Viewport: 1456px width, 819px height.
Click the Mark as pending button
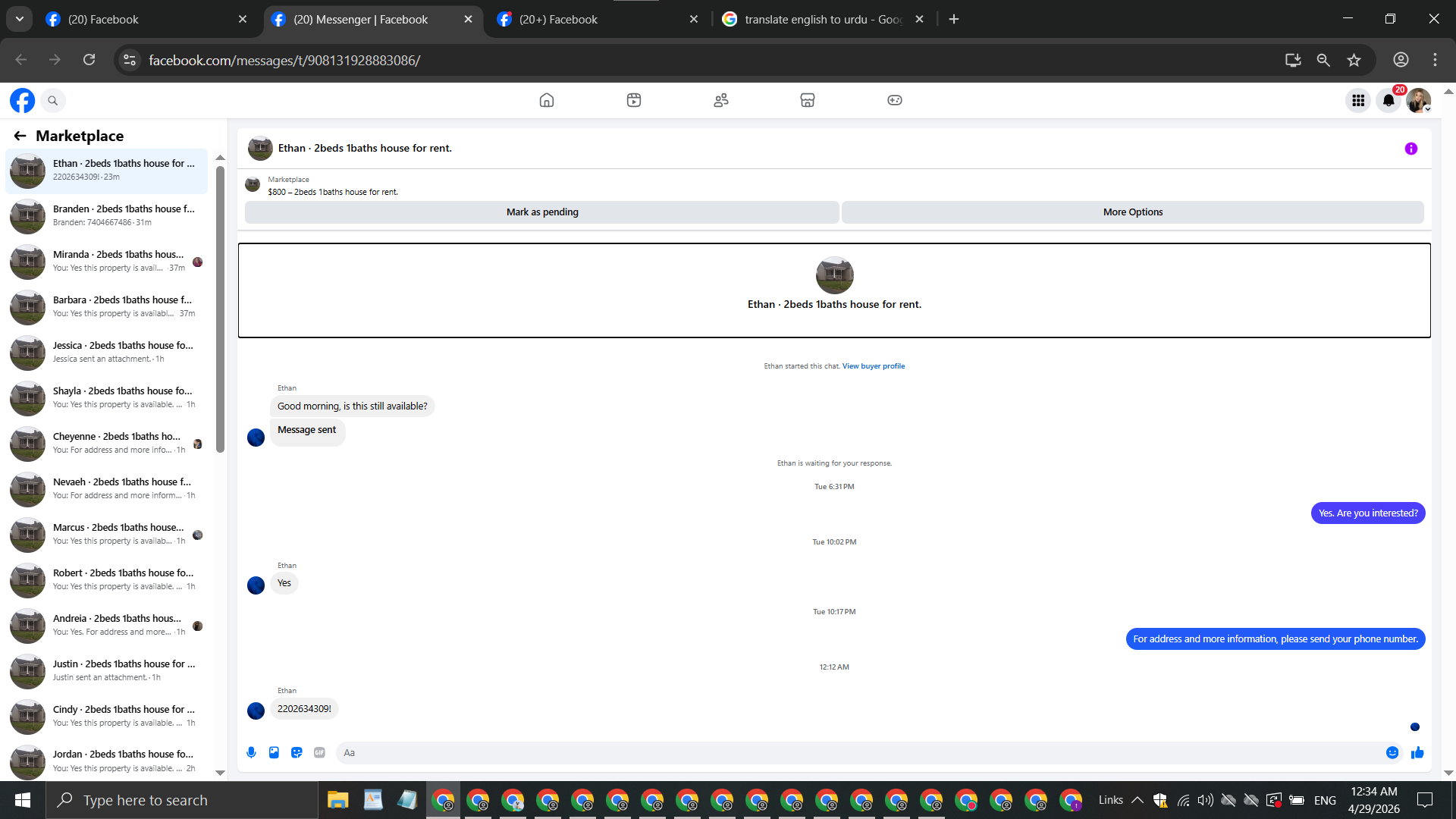coord(541,212)
